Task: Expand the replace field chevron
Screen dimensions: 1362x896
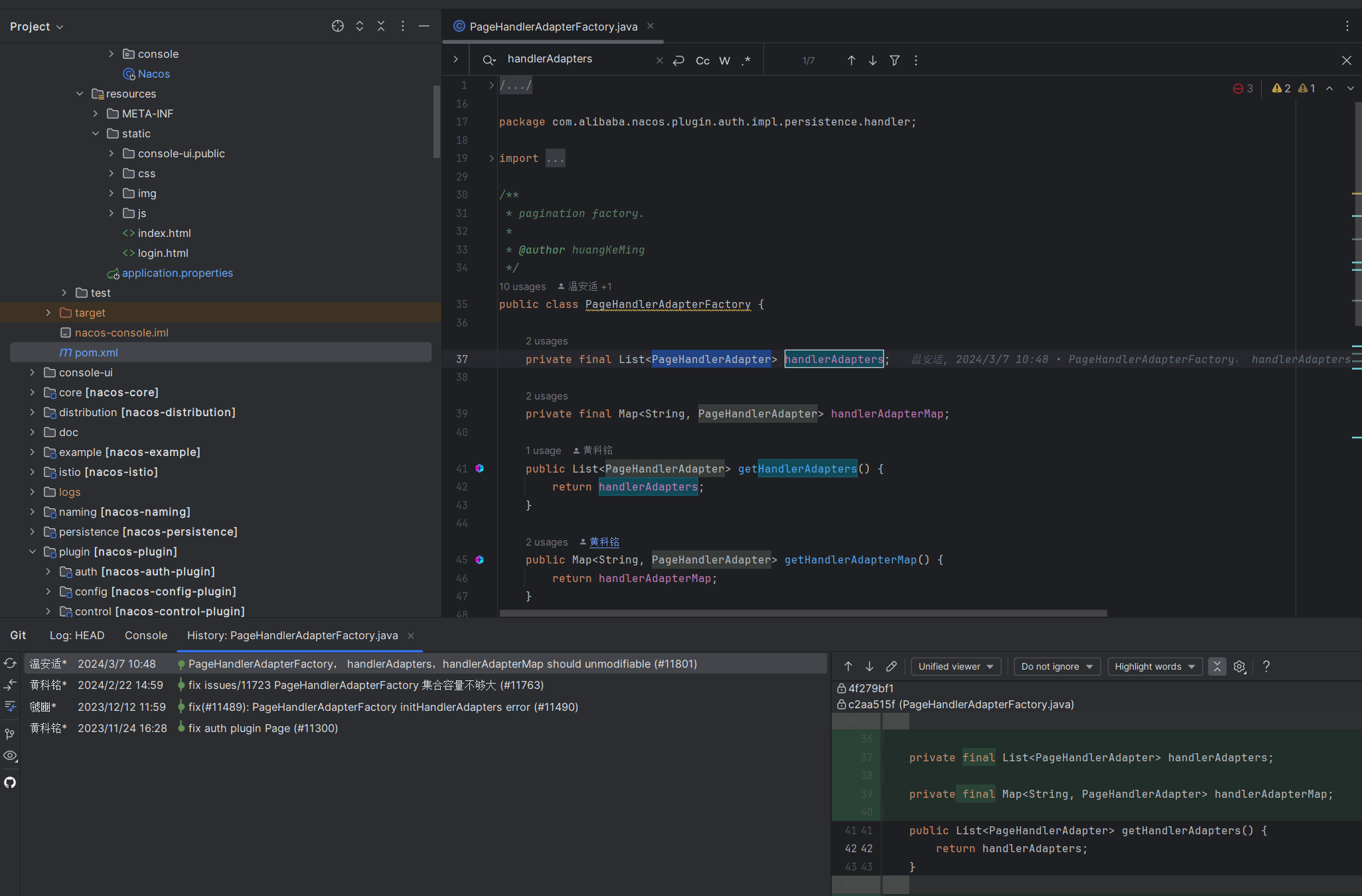Action: (455, 59)
